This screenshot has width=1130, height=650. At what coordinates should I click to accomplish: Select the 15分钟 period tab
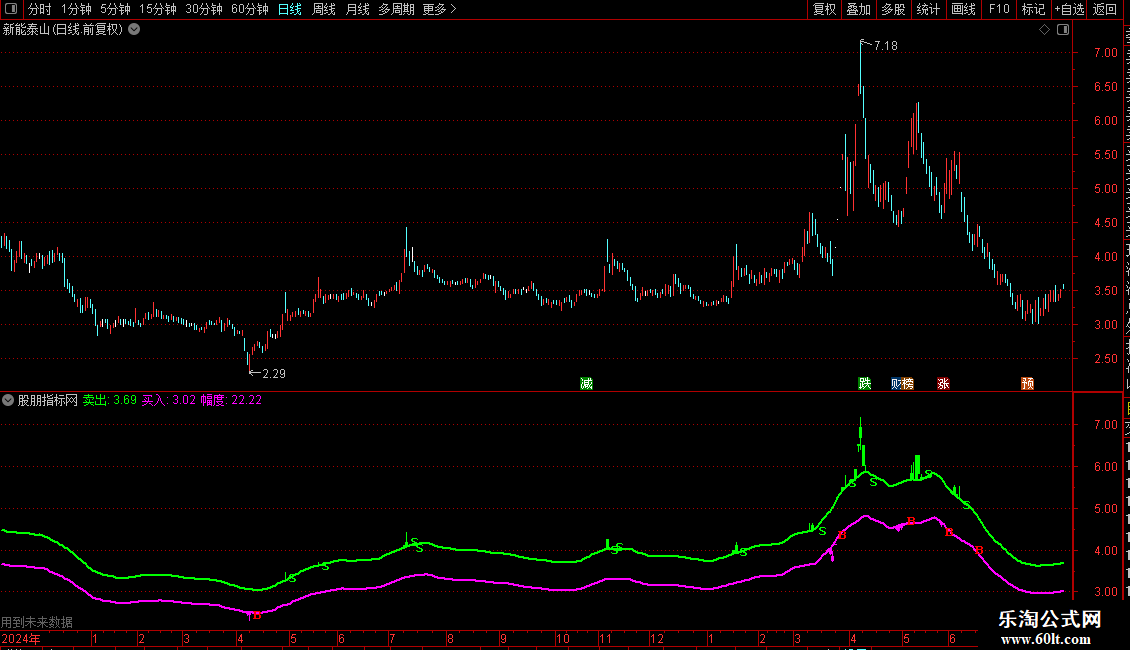point(158,9)
